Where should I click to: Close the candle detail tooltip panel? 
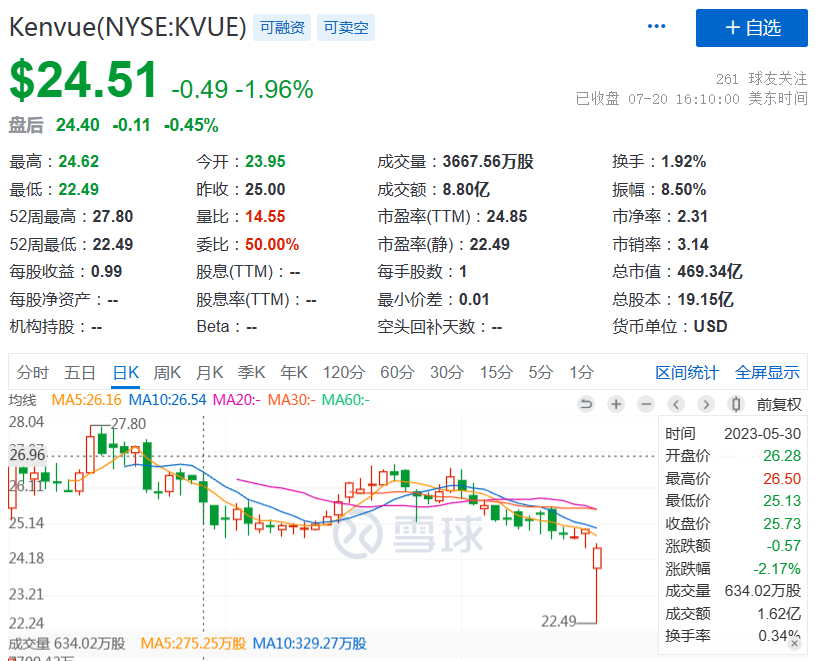tap(794, 643)
